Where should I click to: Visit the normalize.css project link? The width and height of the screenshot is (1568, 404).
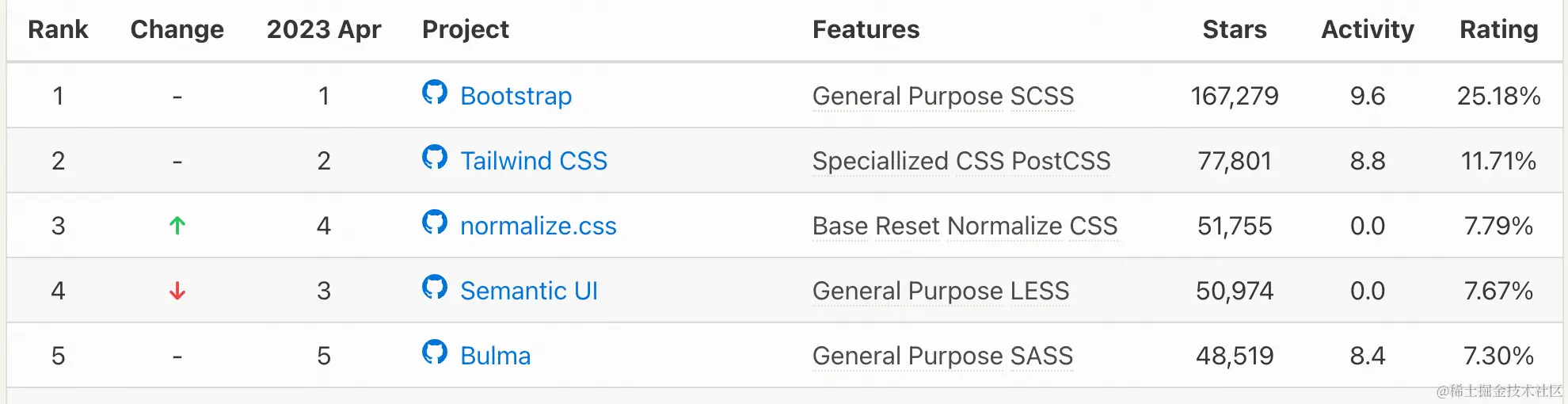(538, 226)
